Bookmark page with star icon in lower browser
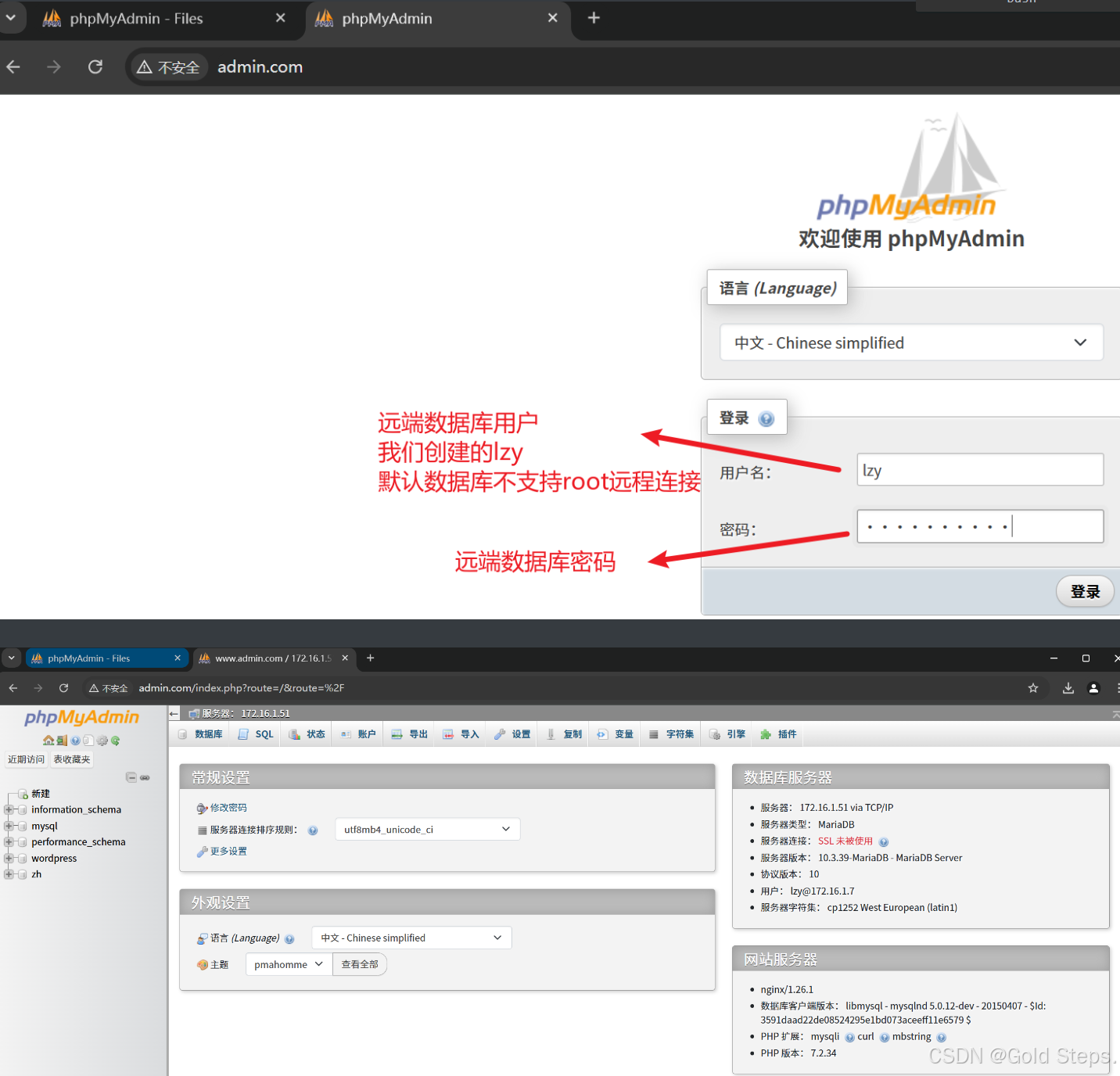 click(x=1033, y=688)
